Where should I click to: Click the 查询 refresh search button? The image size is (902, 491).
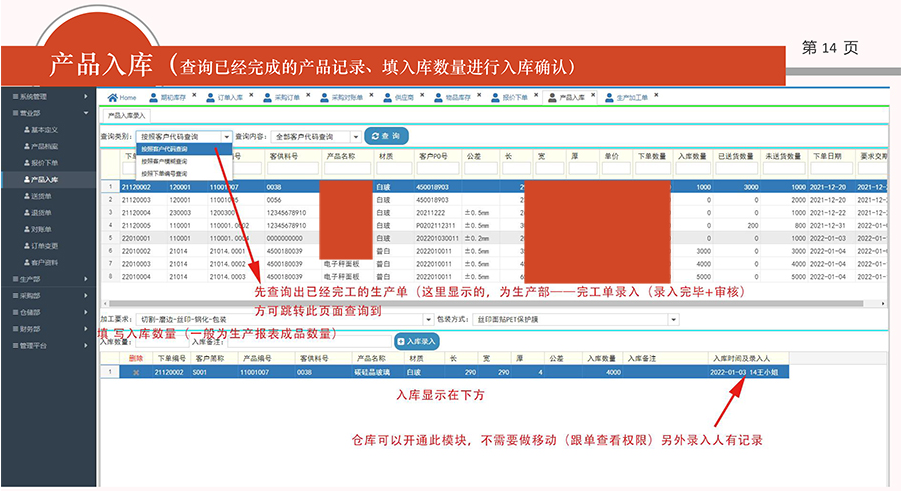[x=387, y=136]
